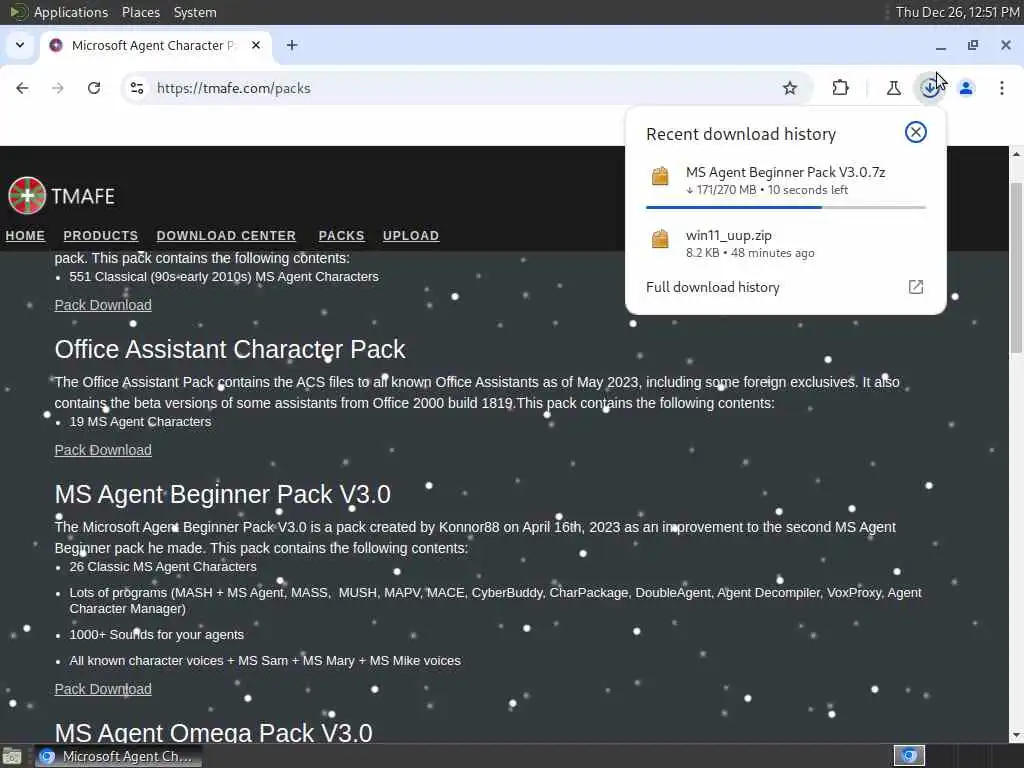Click the download progress bar

tap(786, 207)
